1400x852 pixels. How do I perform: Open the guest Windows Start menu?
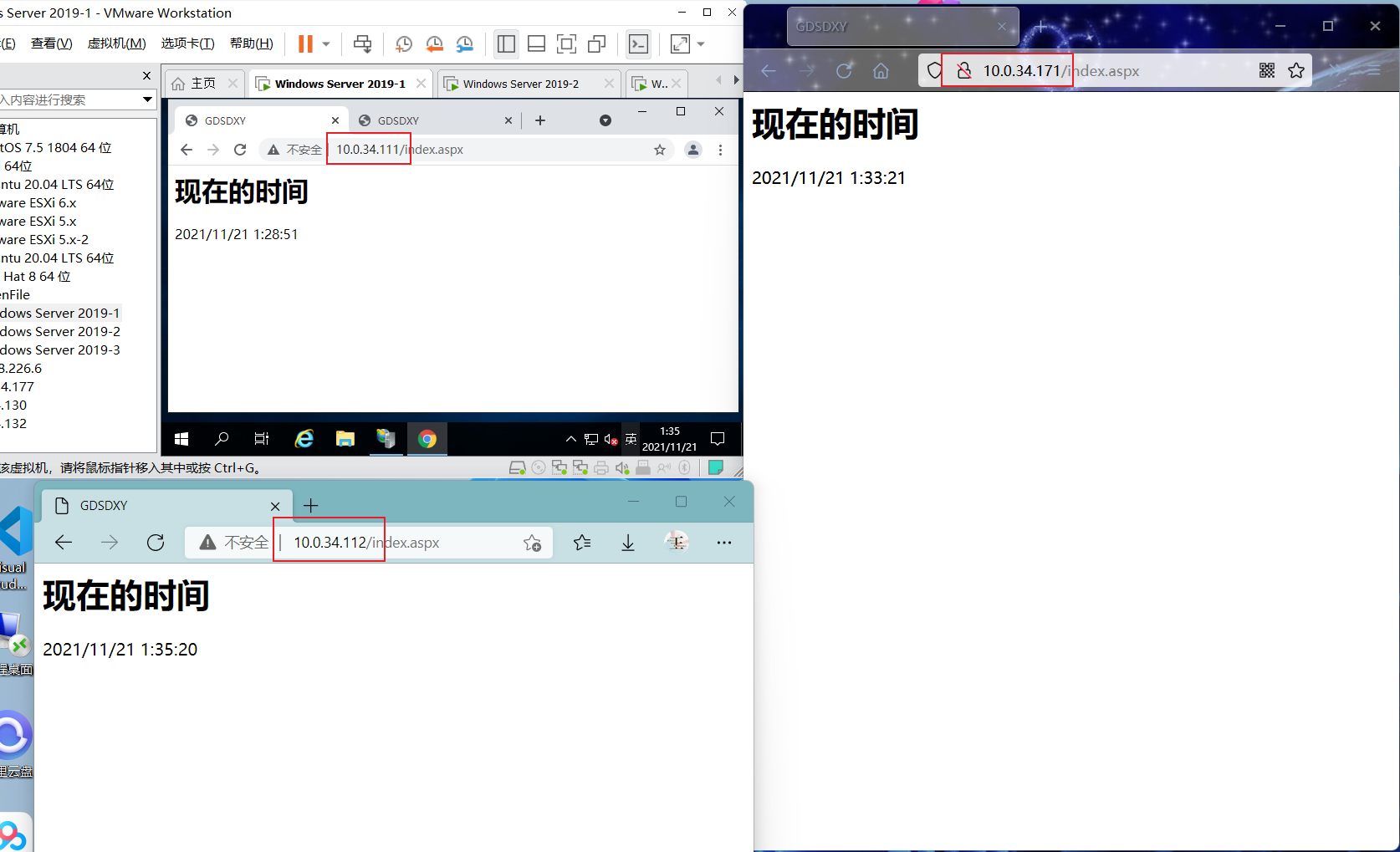click(x=181, y=439)
